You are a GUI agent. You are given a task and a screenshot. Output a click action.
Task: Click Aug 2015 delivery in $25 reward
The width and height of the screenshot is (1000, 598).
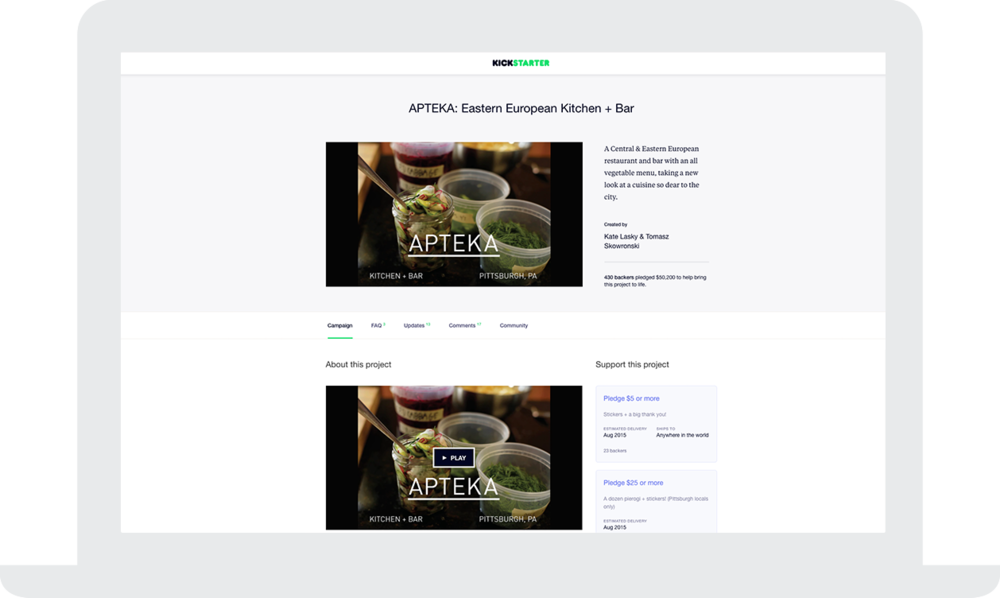pos(615,527)
